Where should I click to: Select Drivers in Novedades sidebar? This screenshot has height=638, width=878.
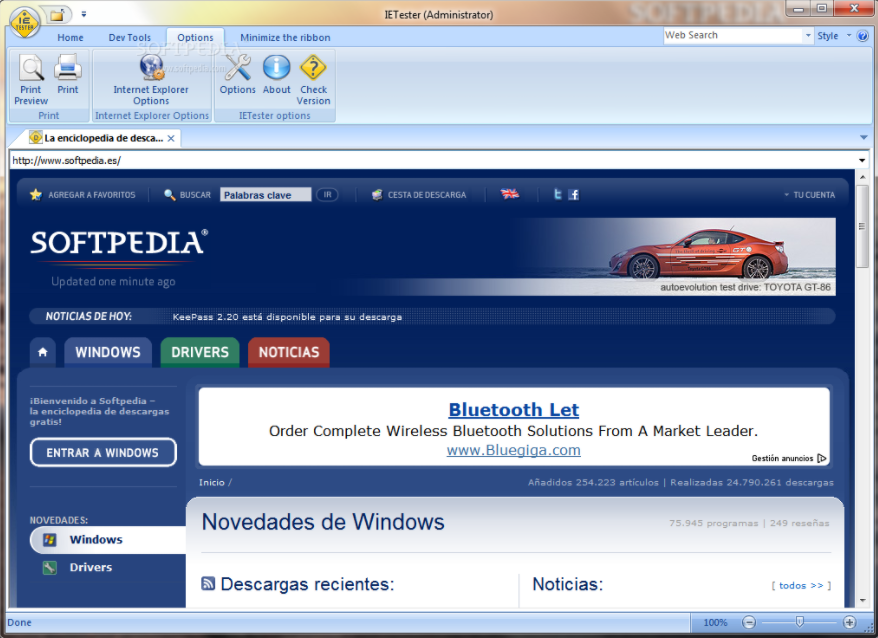coord(91,567)
